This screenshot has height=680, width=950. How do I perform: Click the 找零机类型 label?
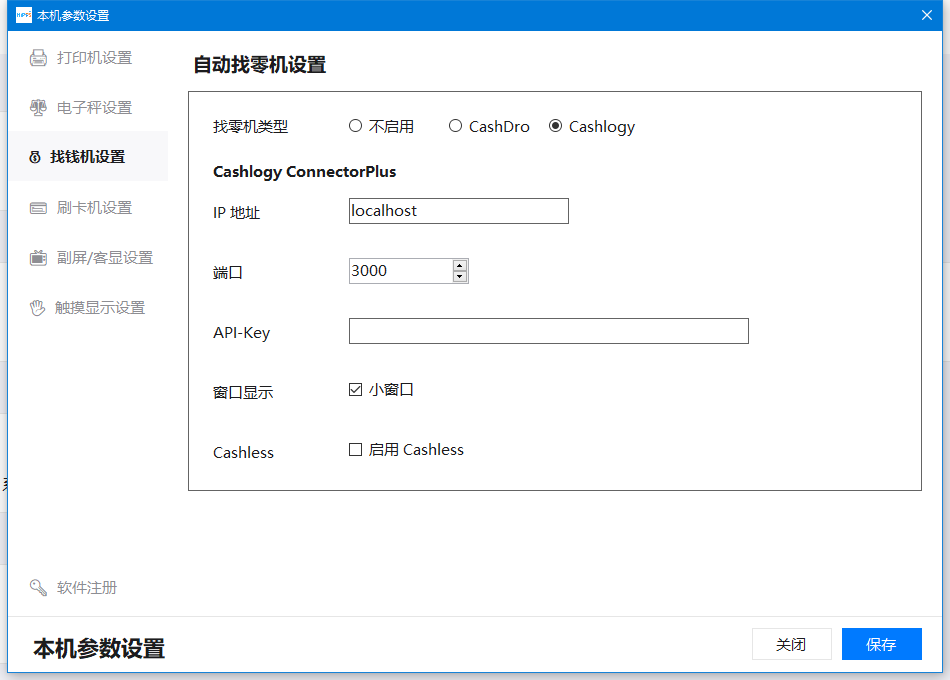pos(250,127)
